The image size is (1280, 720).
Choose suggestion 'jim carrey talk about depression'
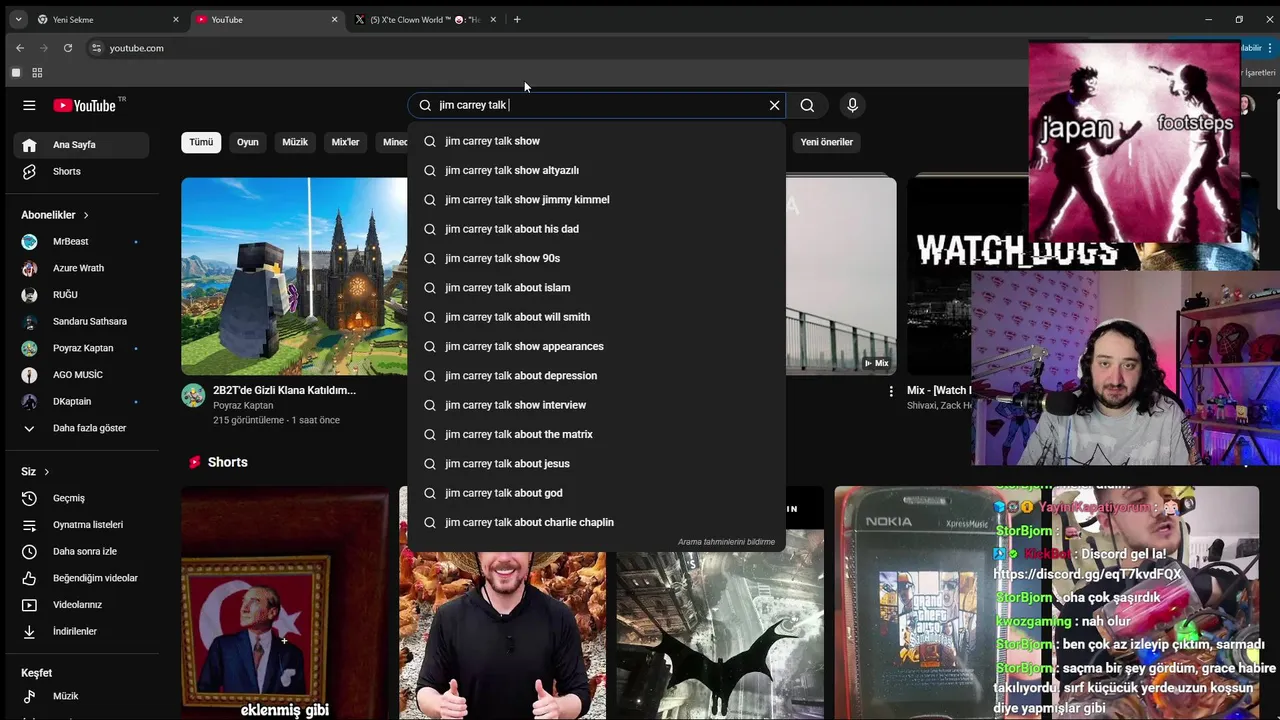[596, 376]
